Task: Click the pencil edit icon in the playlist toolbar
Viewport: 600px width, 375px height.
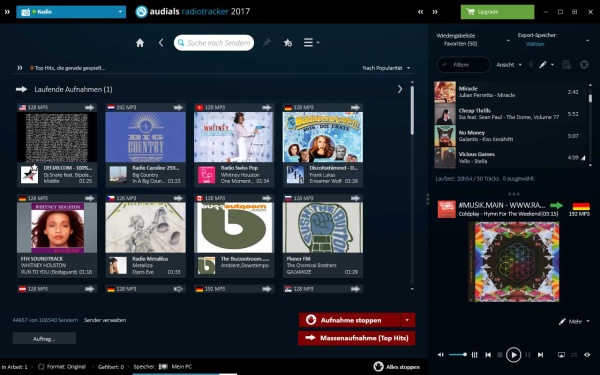Action: pos(542,65)
